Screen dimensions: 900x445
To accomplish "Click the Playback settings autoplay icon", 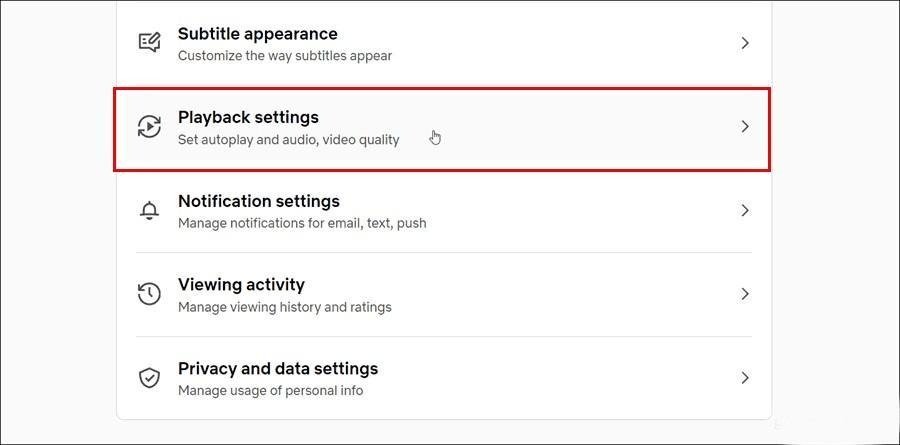I will [x=149, y=127].
